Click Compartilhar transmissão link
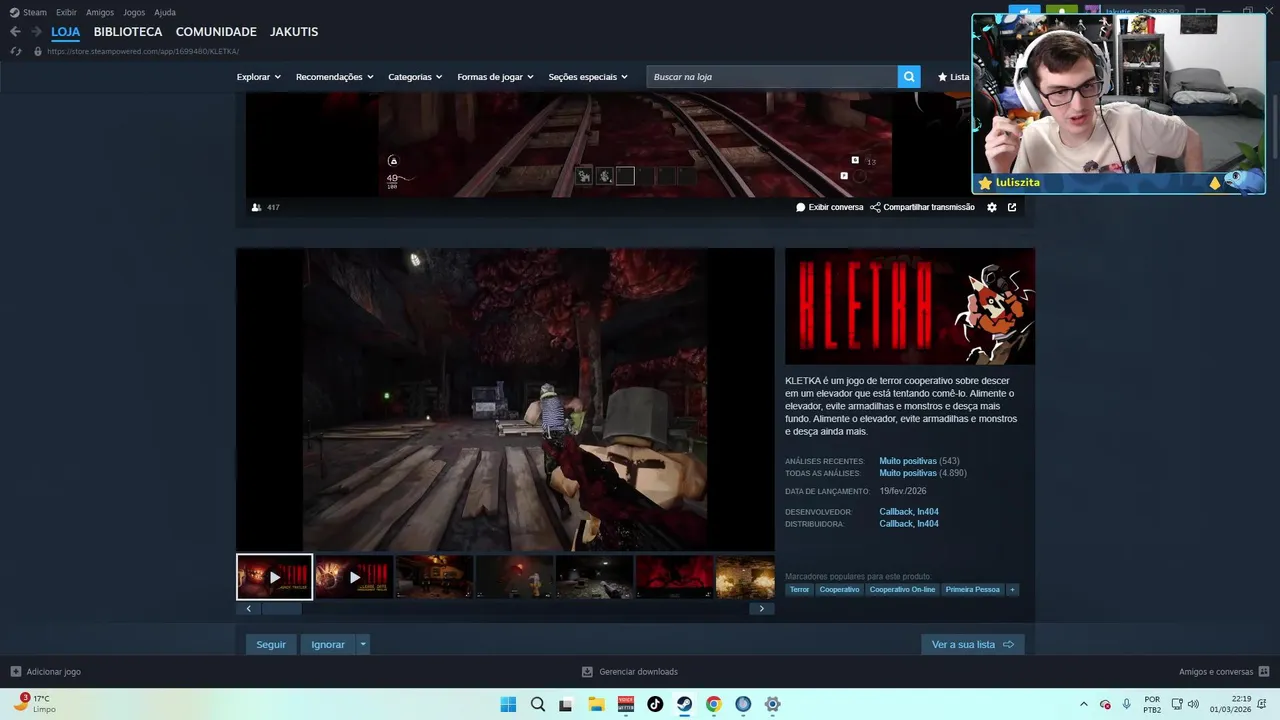Screen dimensions: 1280x720 tap(922, 207)
